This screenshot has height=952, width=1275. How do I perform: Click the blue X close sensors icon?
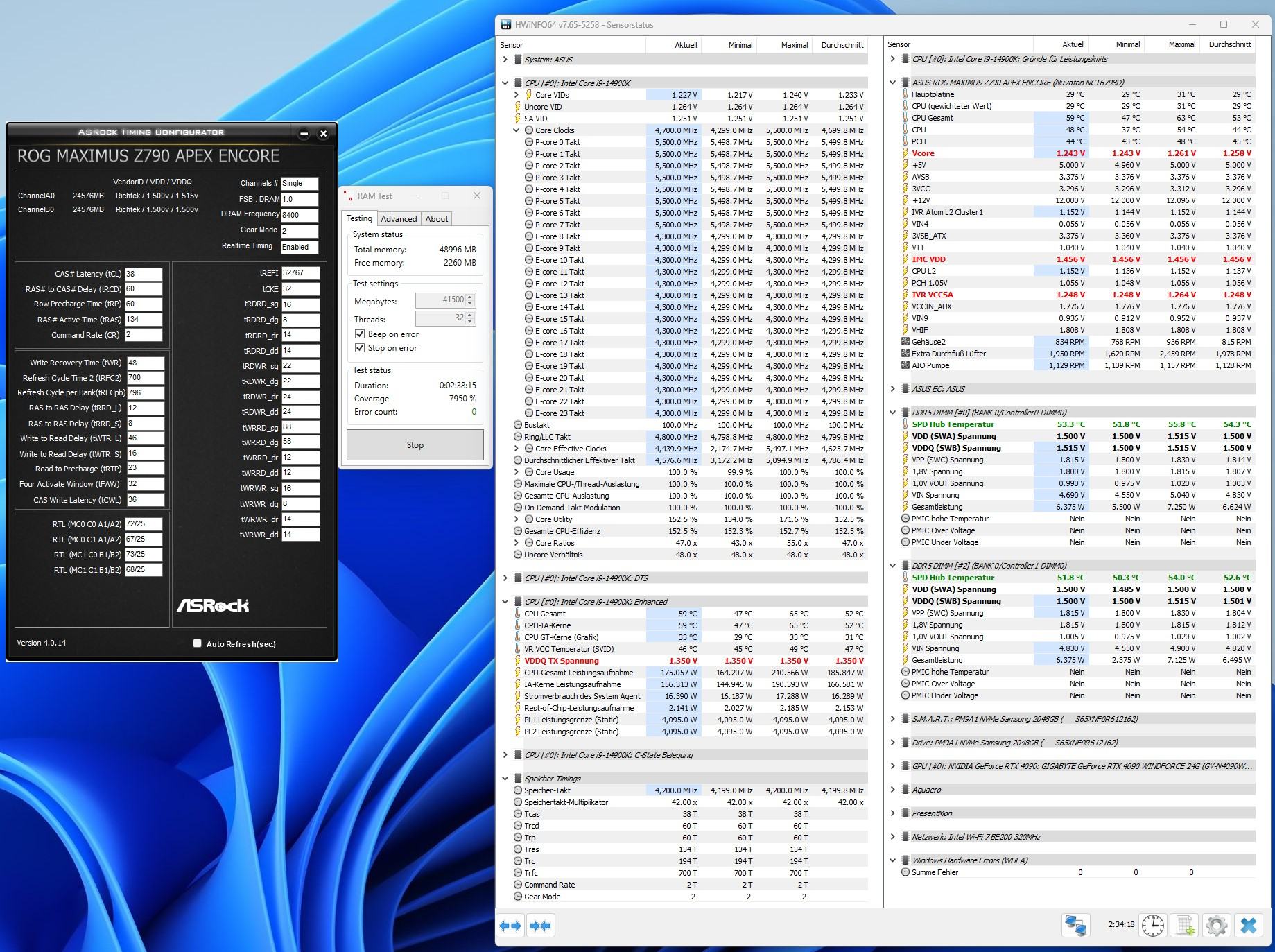(x=1249, y=926)
